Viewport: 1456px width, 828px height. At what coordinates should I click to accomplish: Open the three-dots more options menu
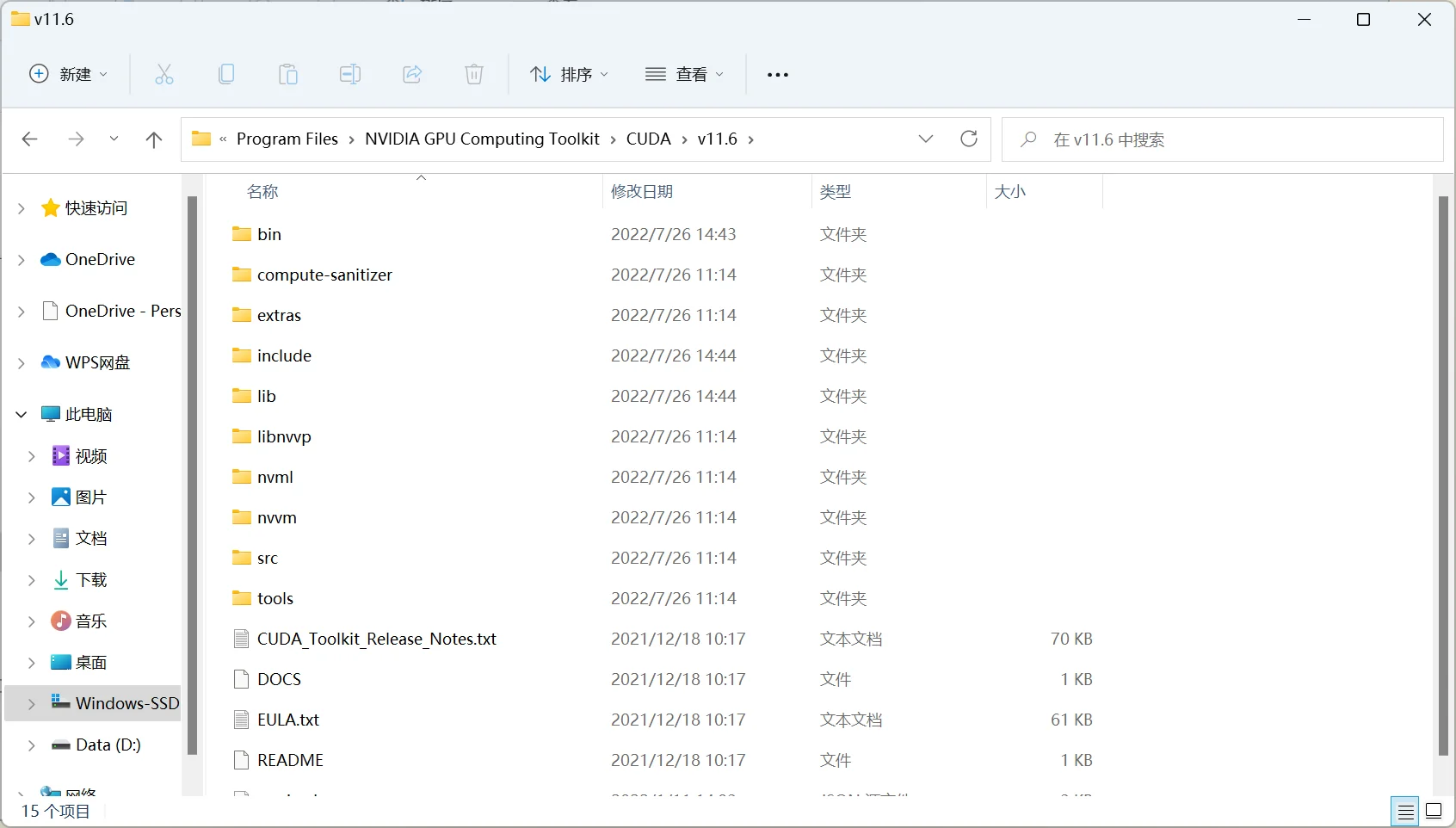pos(778,75)
